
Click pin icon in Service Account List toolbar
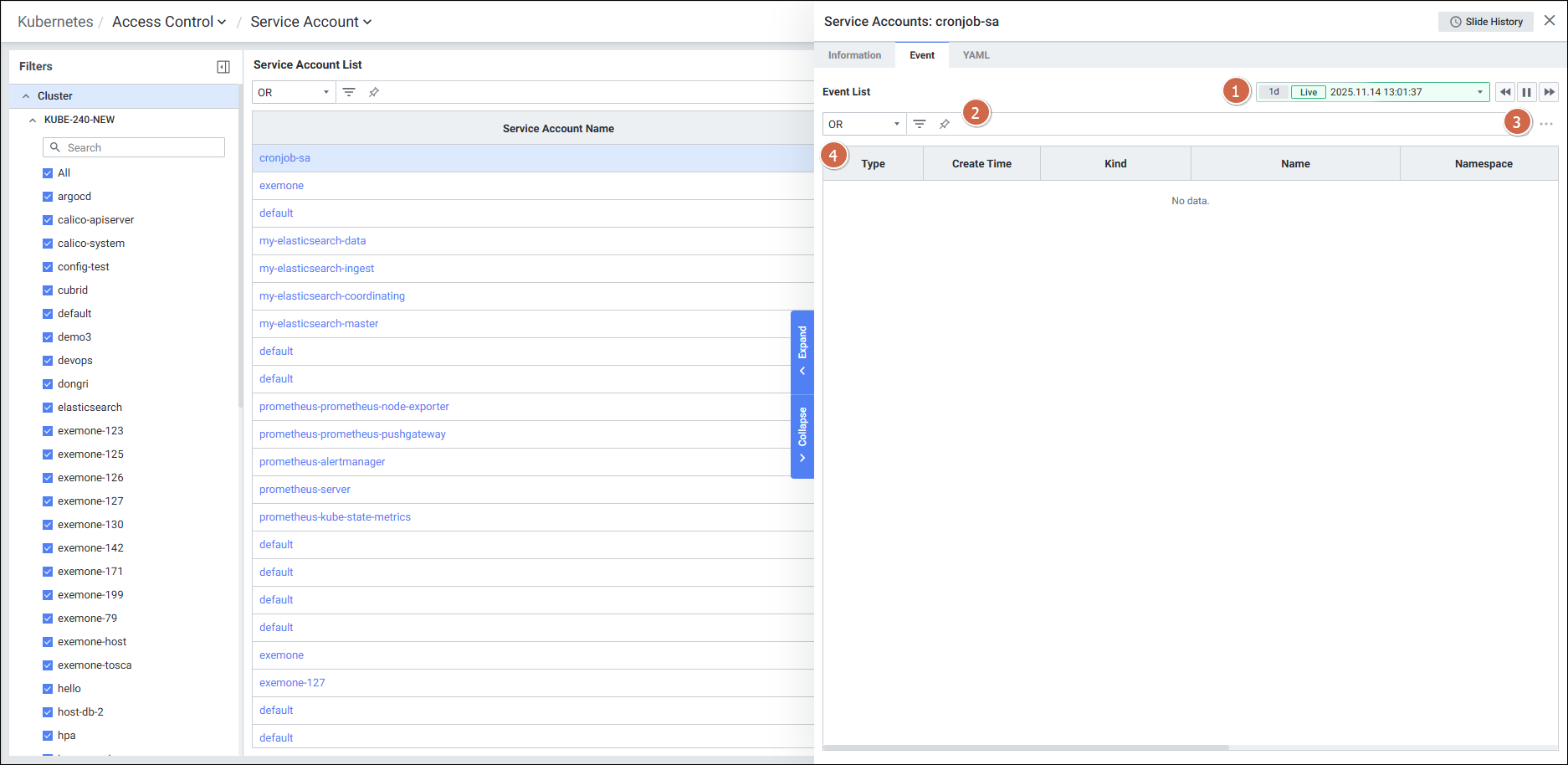(x=374, y=92)
